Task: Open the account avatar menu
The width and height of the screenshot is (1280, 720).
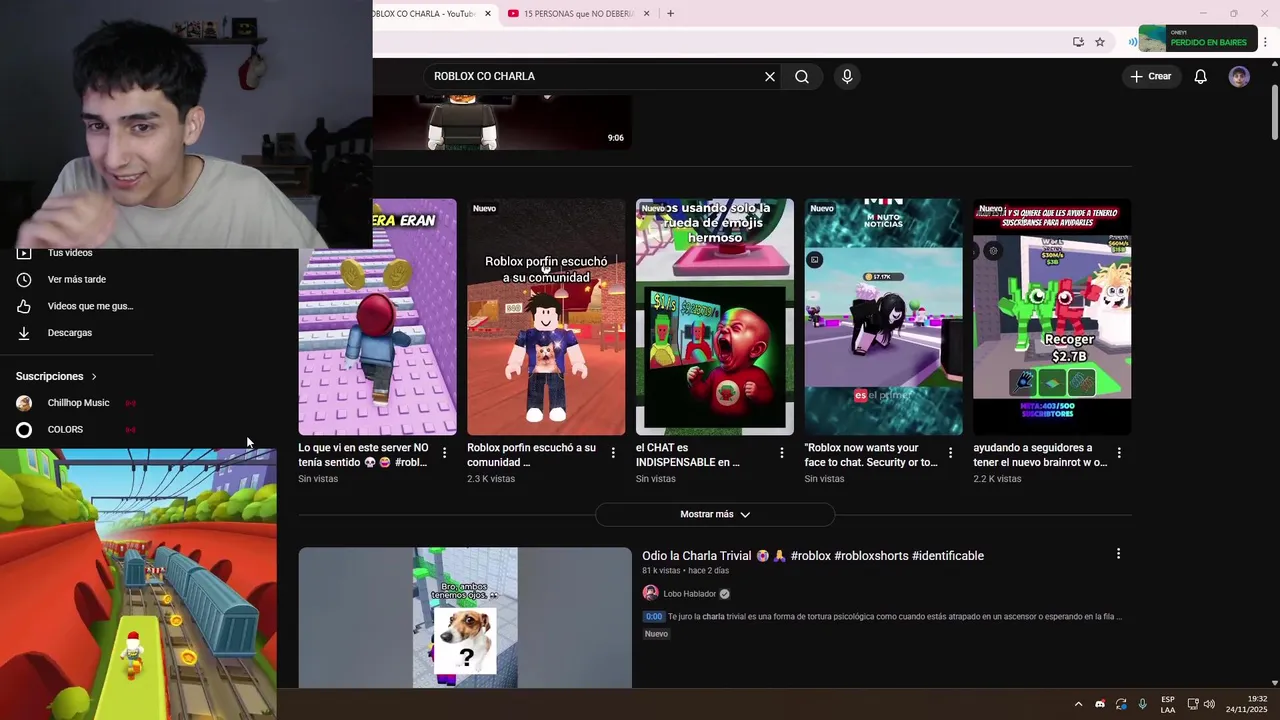Action: coord(1239,76)
